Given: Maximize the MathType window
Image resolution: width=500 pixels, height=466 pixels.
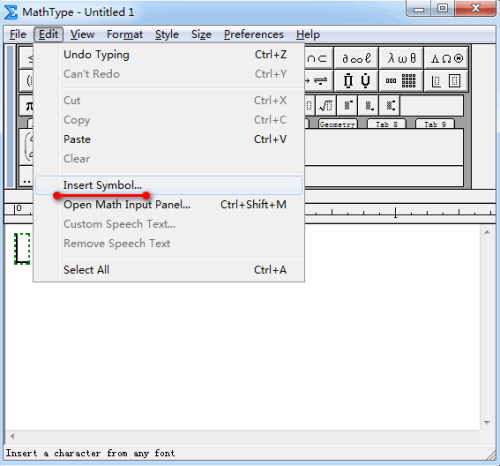Looking at the screenshot, I should click(442, 8).
